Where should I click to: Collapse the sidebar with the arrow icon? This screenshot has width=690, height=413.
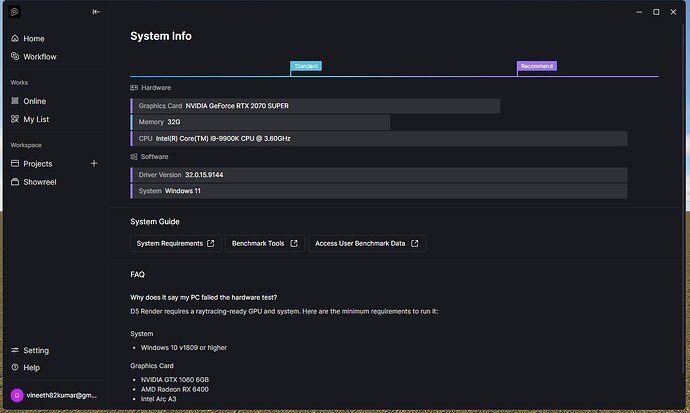pyautogui.click(x=96, y=12)
